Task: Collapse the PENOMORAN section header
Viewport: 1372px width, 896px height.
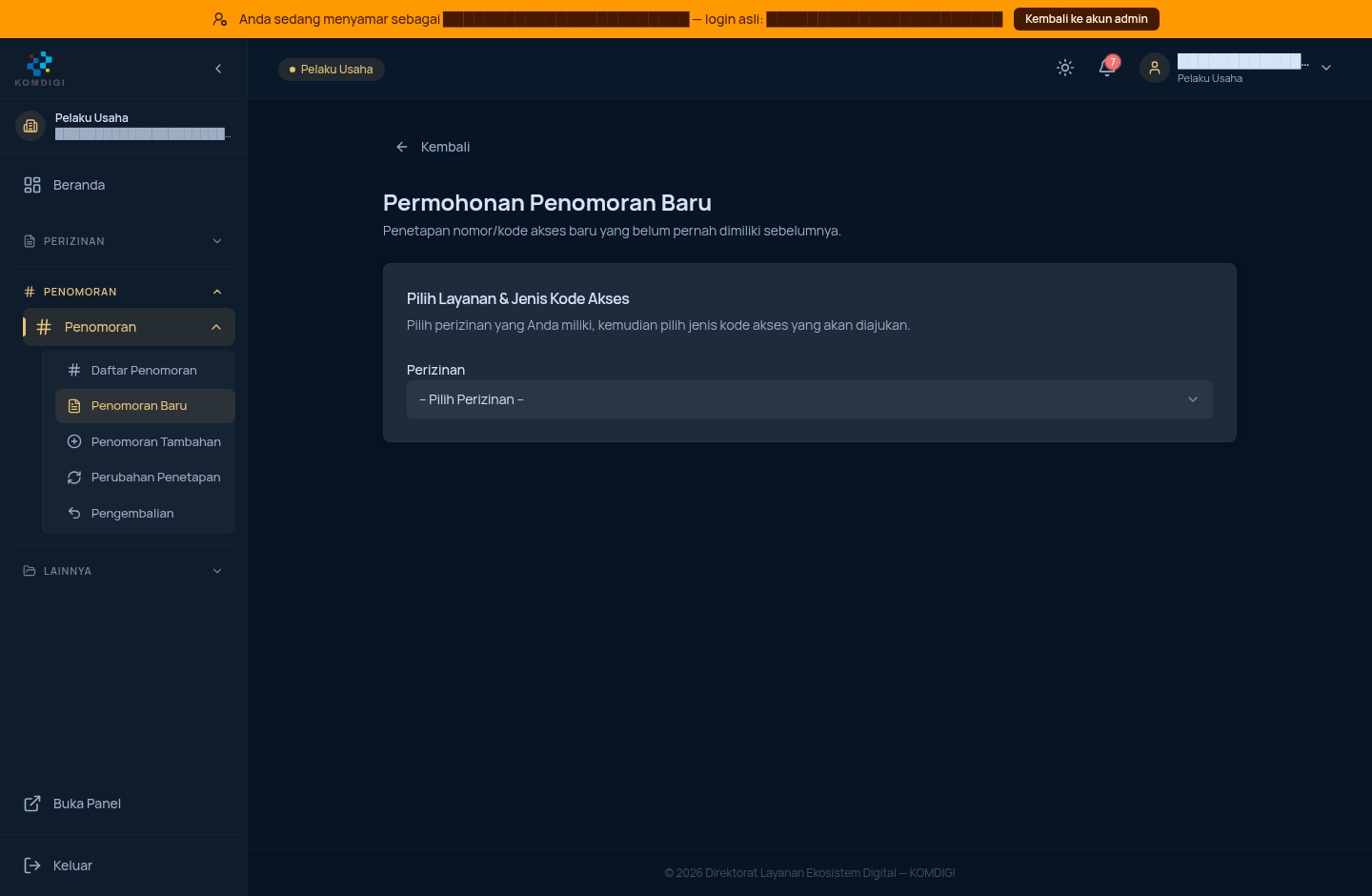Action: tap(123, 292)
